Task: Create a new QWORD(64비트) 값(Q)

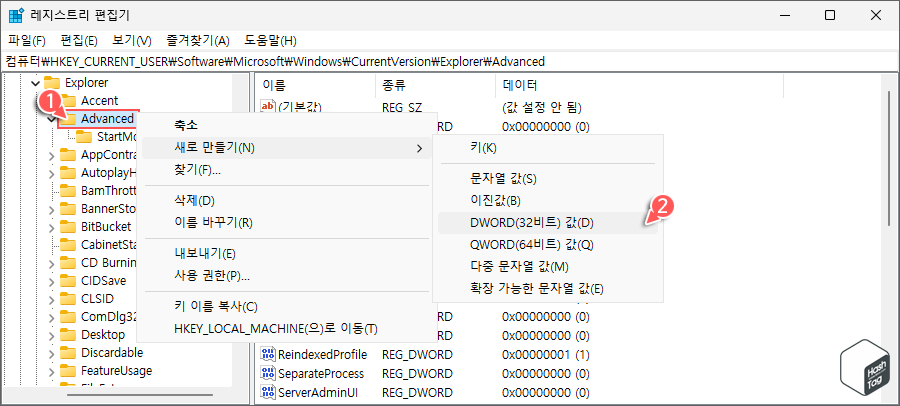Action: (548, 245)
